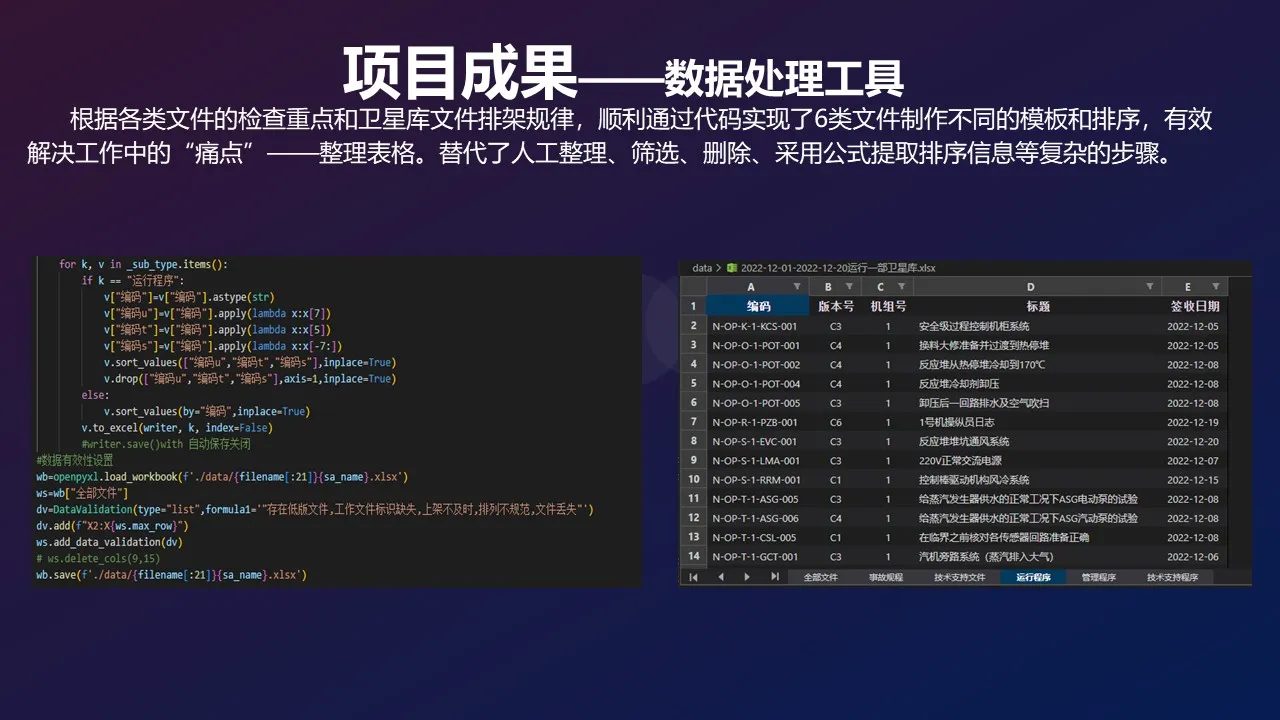Go to previous sheet arrow
1280x720 pixels.
720,577
